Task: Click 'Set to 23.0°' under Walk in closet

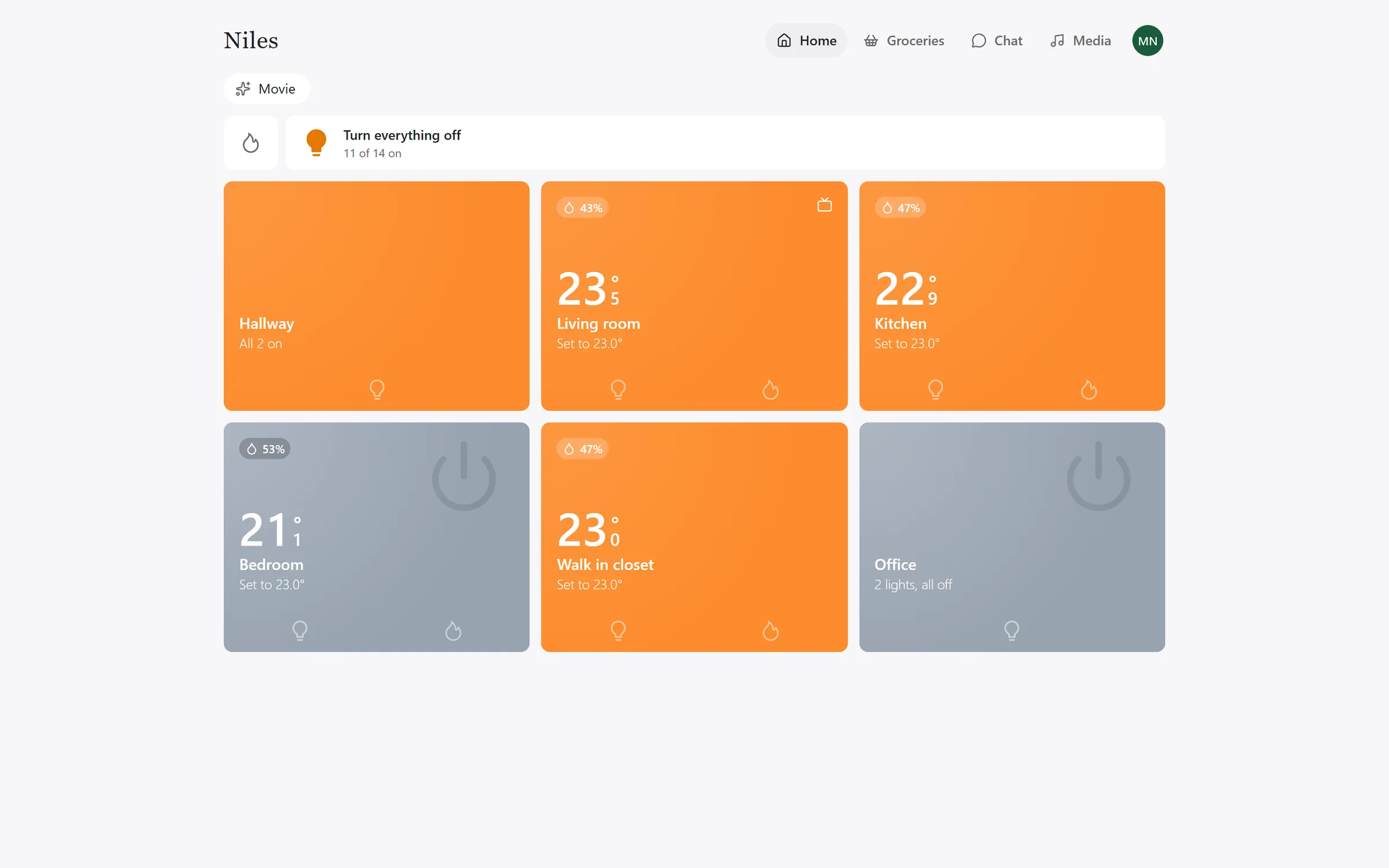Action: 589,584
